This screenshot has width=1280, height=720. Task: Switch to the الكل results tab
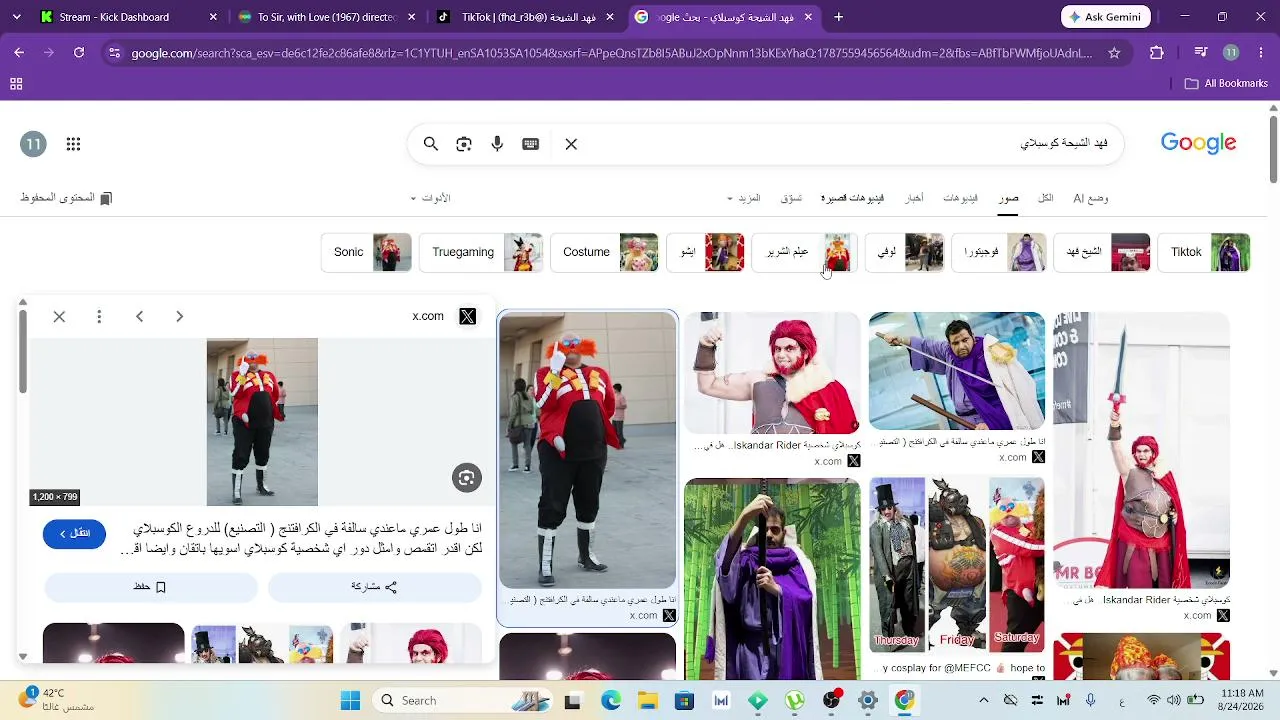coord(1045,198)
